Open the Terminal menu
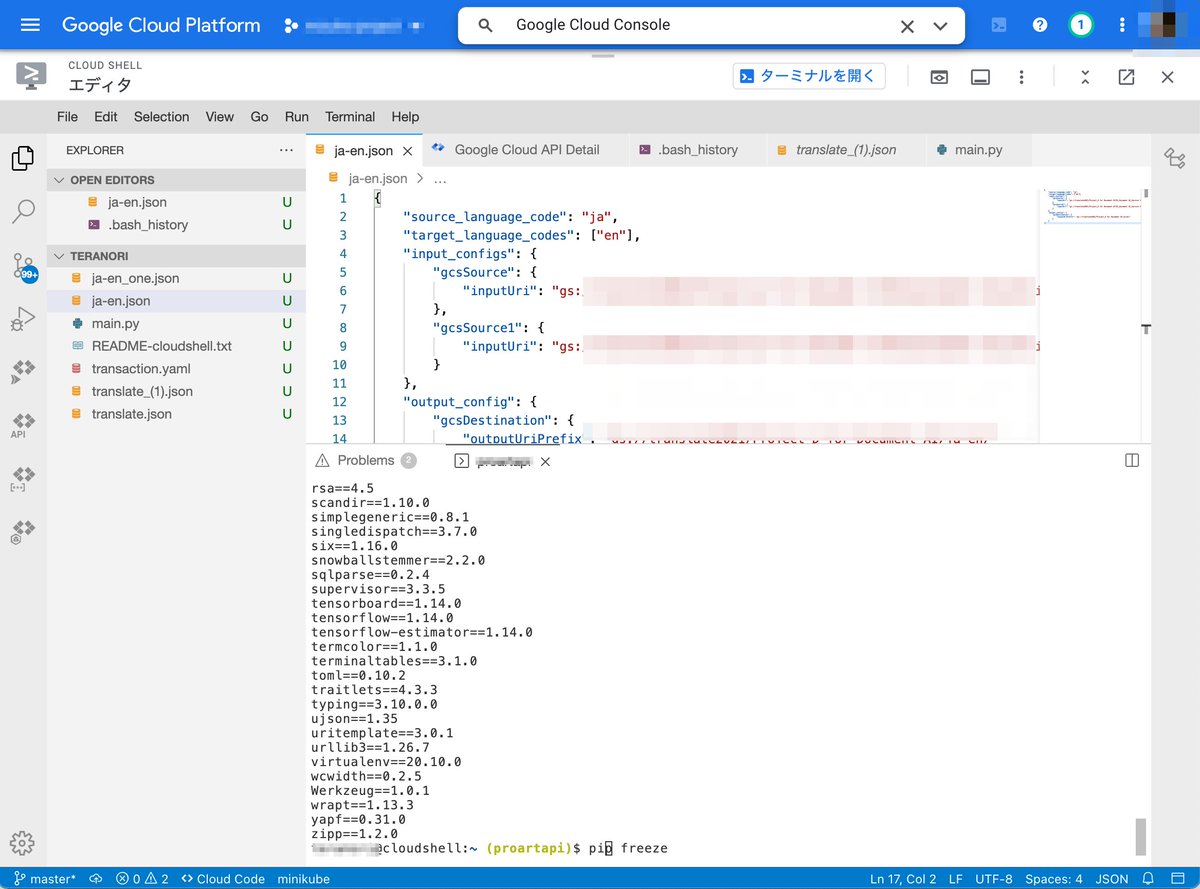1200x889 pixels. pyautogui.click(x=350, y=117)
